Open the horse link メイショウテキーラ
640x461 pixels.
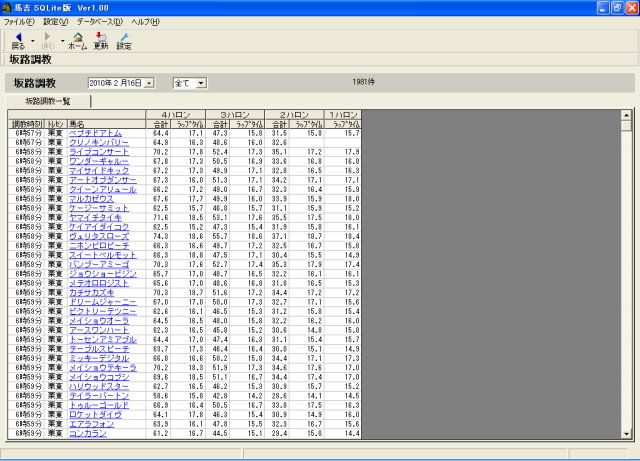click(x=102, y=368)
